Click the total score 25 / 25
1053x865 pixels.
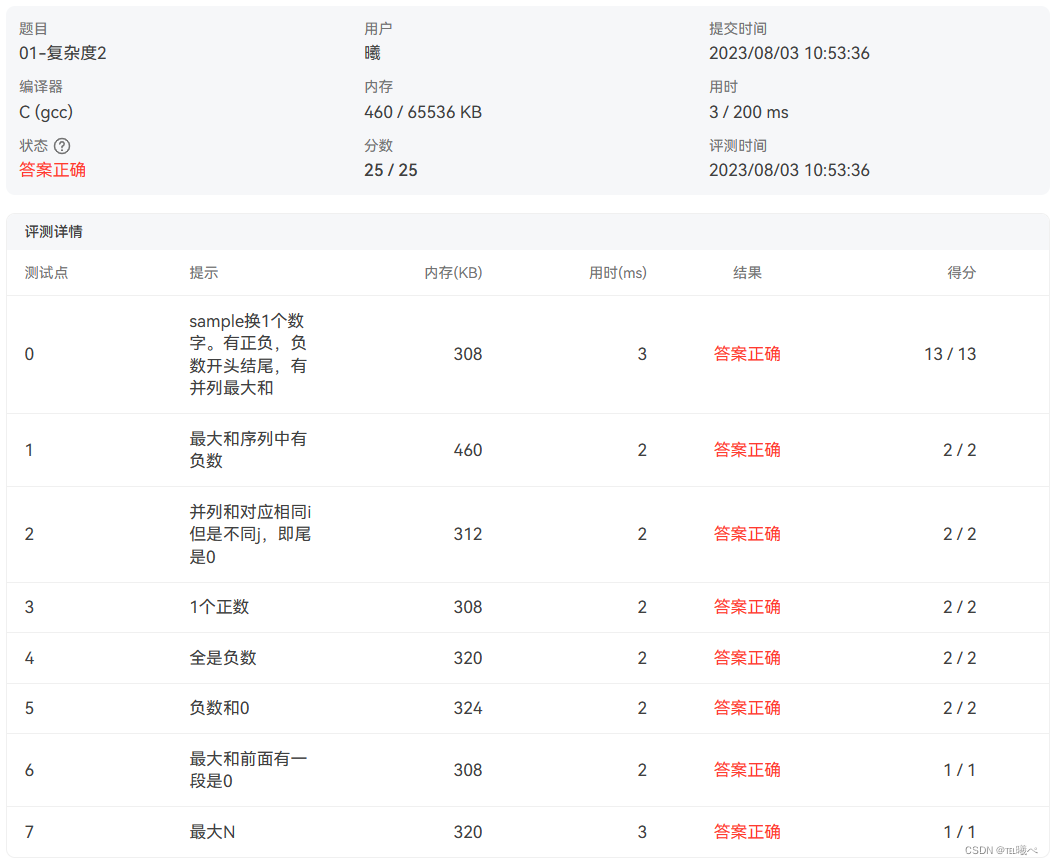pos(392,170)
